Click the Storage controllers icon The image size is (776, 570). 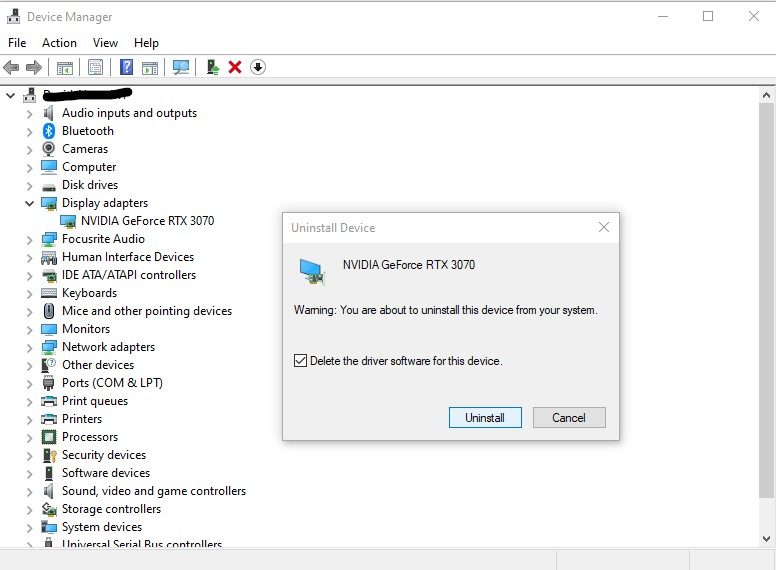(x=48, y=509)
